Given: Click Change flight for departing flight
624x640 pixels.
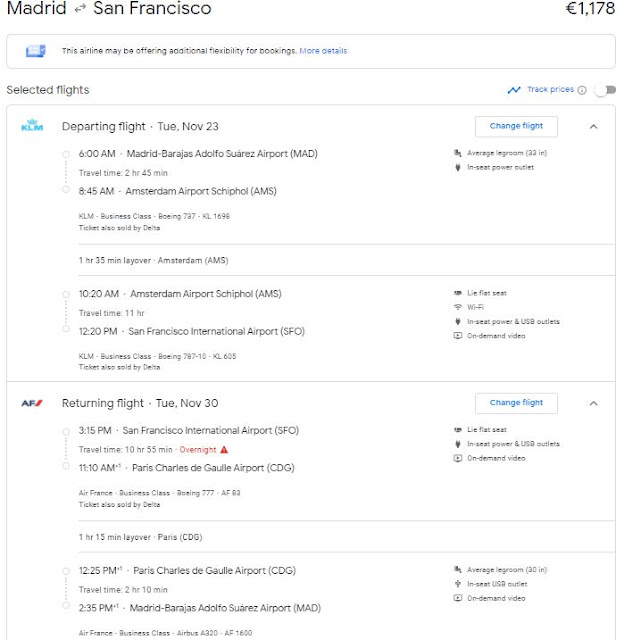Looking at the screenshot, I should coord(516,126).
